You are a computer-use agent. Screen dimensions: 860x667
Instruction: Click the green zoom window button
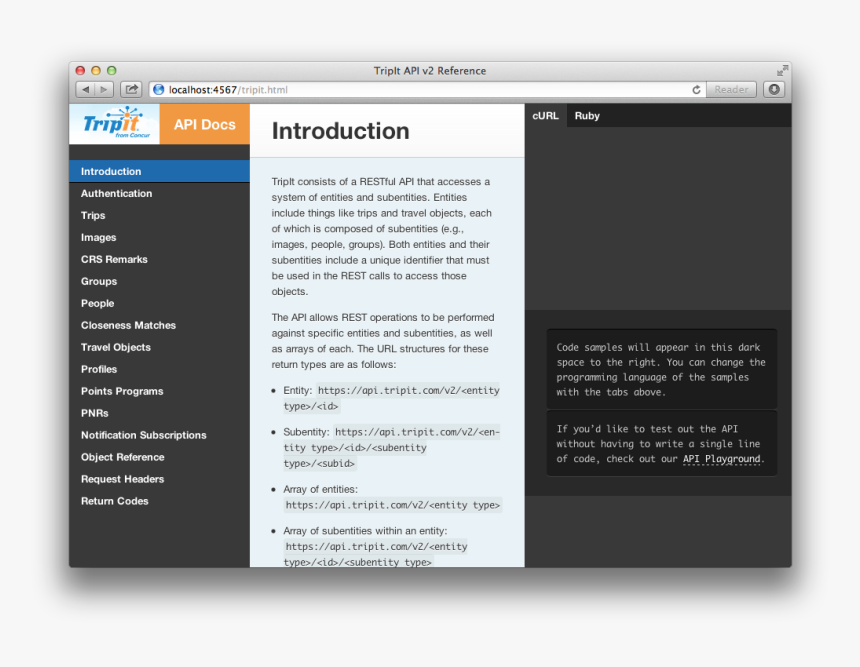[x=112, y=70]
